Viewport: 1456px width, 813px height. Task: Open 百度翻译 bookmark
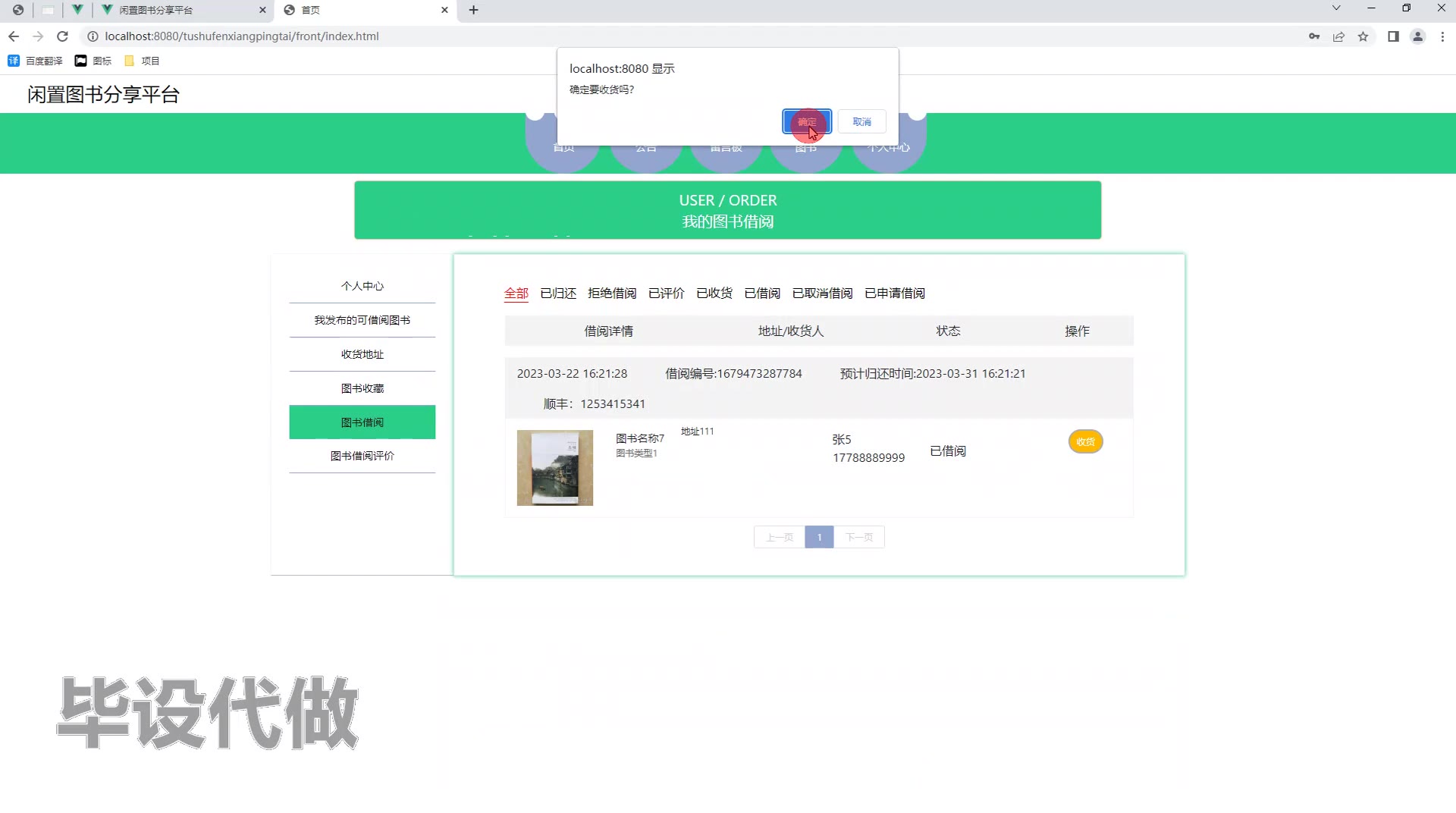click(35, 61)
